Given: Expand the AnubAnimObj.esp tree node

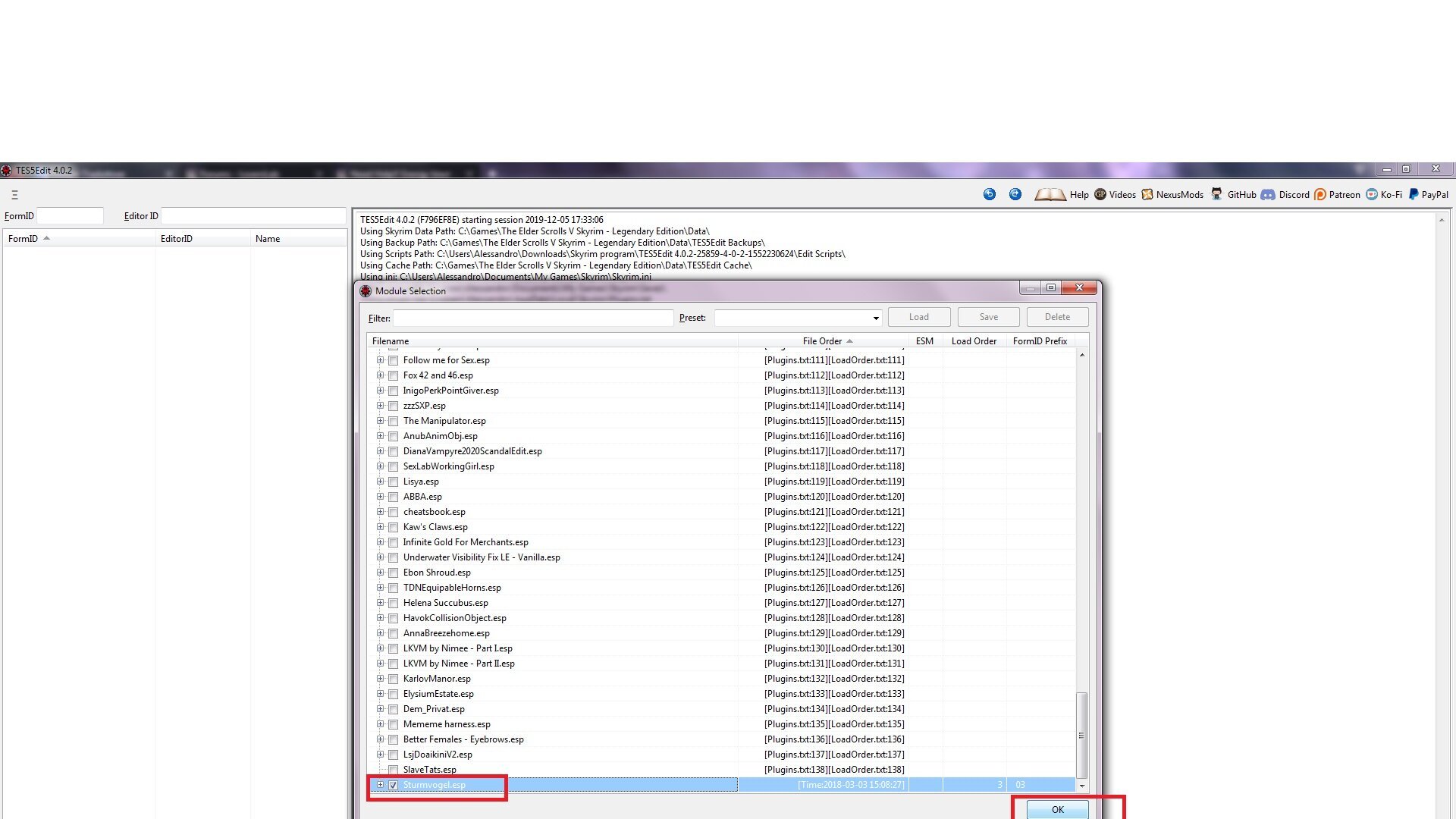Looking at the screenshot, I should 380,436.
